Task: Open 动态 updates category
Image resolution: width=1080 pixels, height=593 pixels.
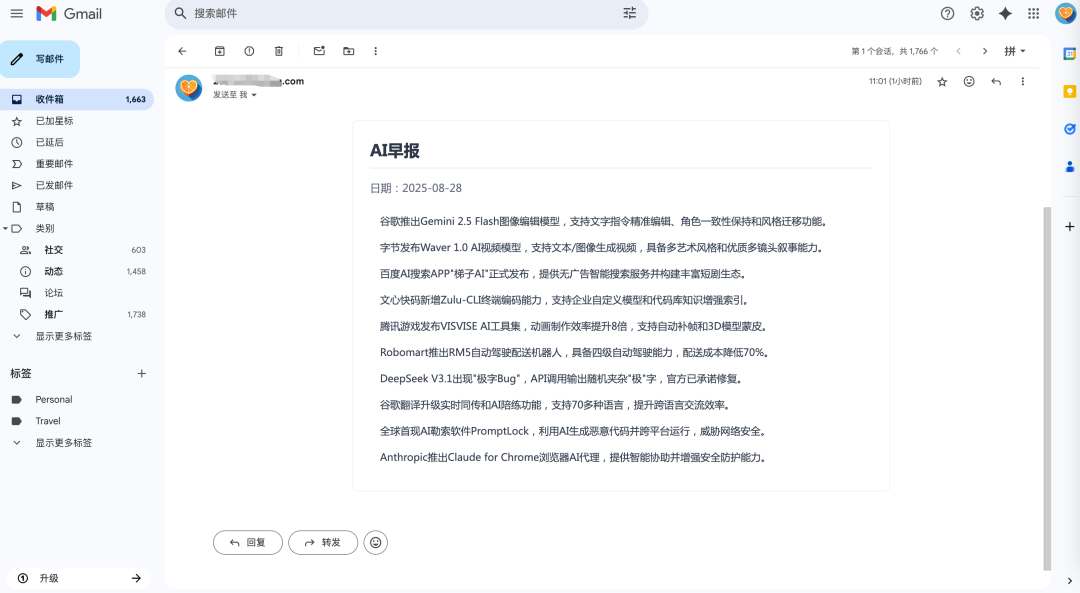Action: [76, 271]
